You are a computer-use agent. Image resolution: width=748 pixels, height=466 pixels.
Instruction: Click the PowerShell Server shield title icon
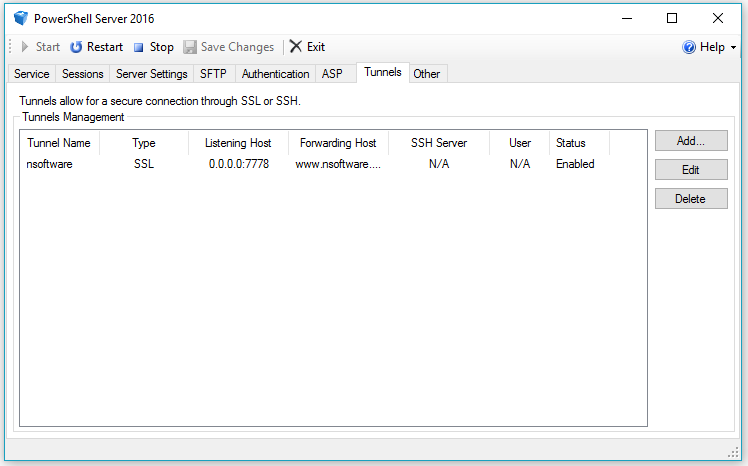click(21, 19)
